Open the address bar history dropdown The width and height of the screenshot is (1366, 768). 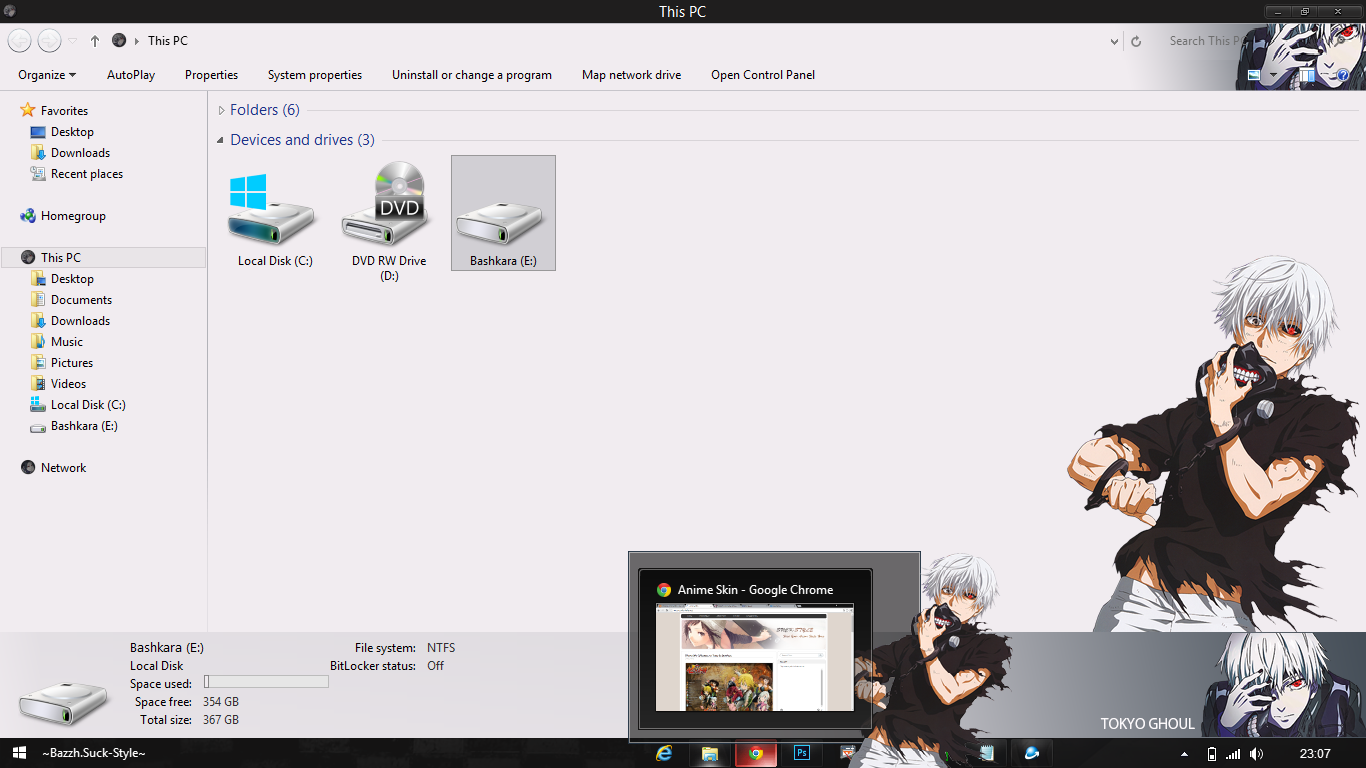(1115, 42)
